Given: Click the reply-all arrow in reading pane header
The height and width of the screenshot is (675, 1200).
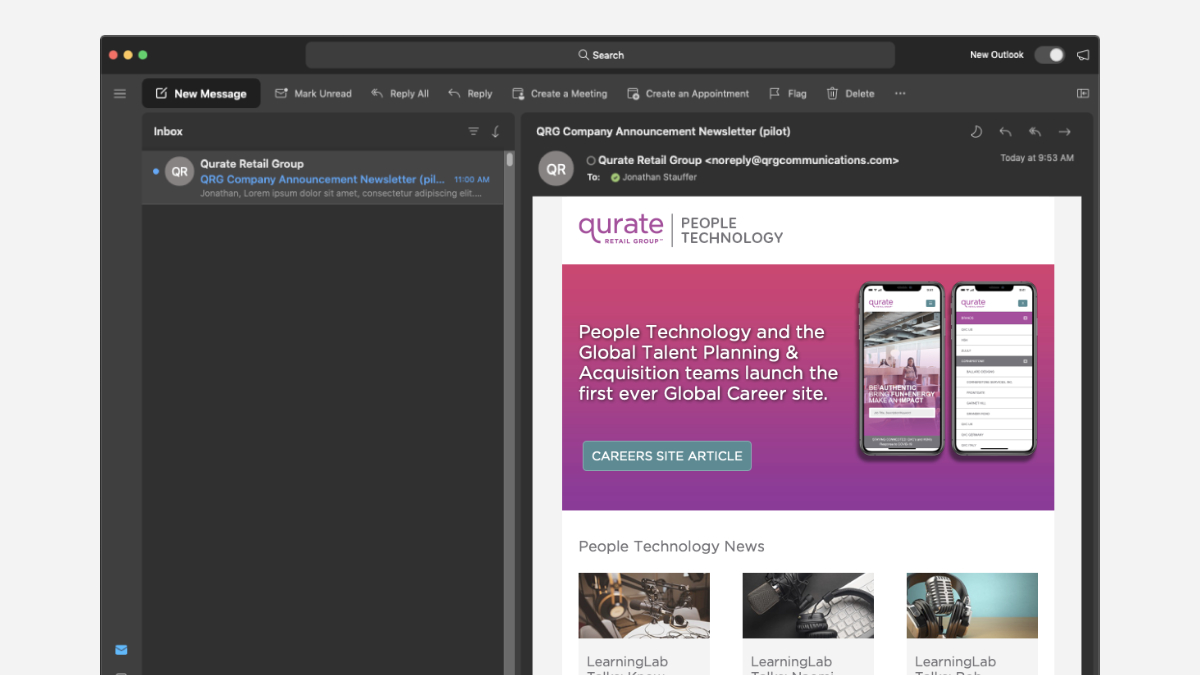Looking at the screenshot, I should click(1035, 131).
